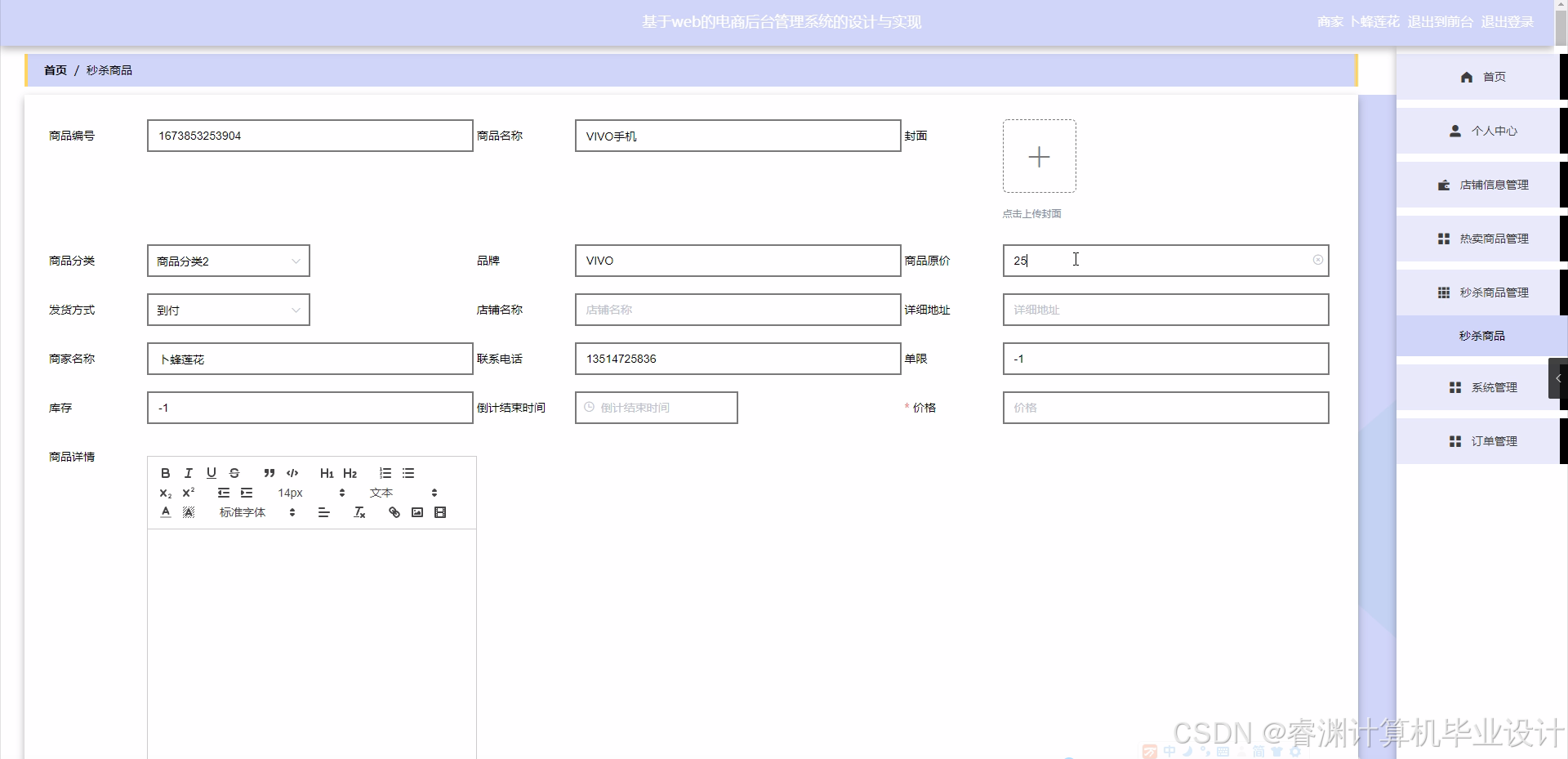Upload cover image via plus box
Image resolution: width=1568 pixels, height=759 pixels.
1039,156
